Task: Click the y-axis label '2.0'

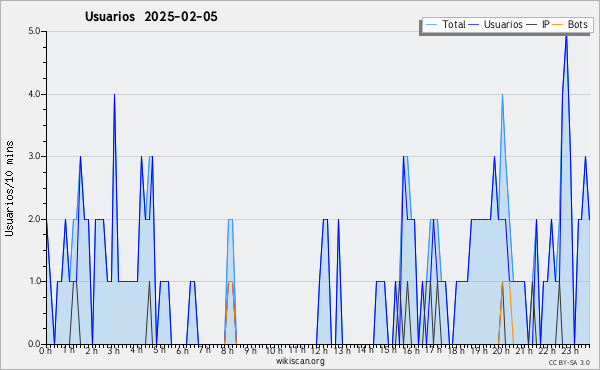Action: [x=34, y=219]
